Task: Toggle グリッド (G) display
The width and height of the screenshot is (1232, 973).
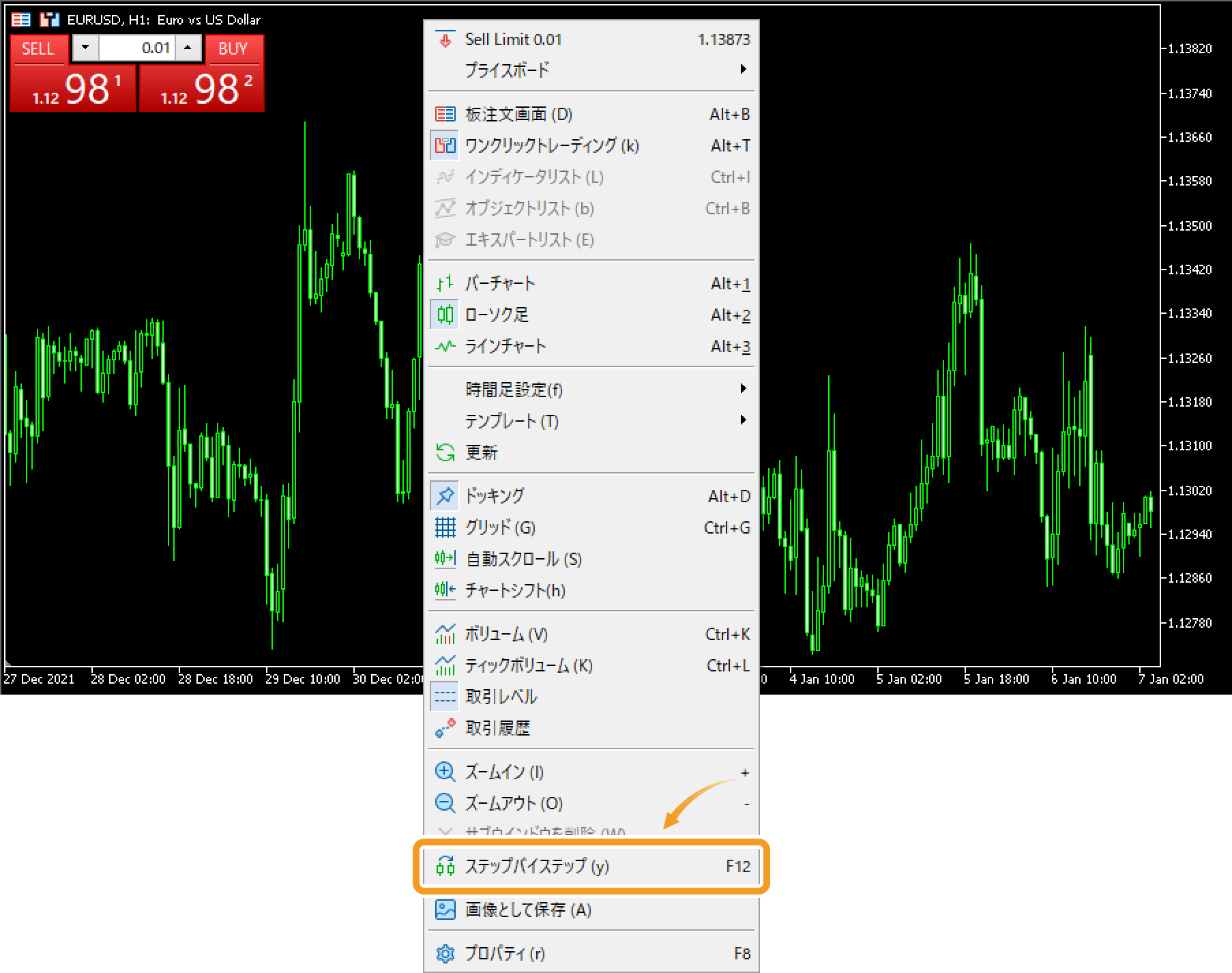Action: [x=591, y=527]
